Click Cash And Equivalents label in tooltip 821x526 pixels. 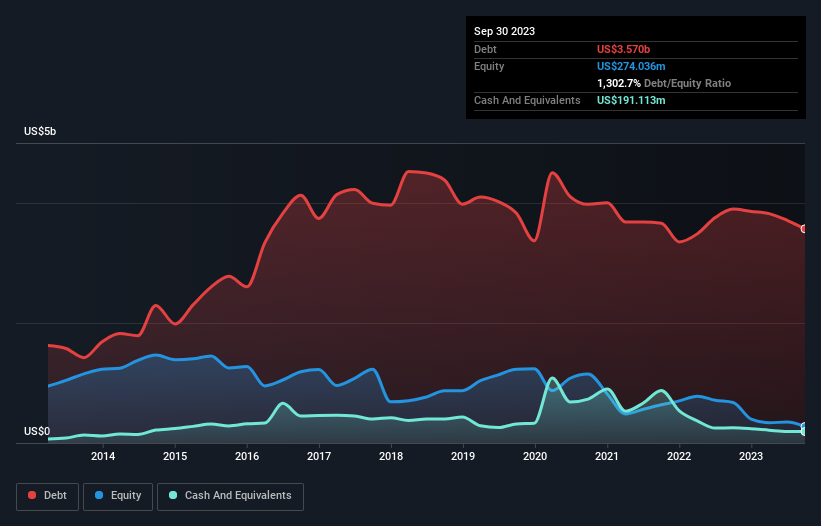[x=527, y=100]
